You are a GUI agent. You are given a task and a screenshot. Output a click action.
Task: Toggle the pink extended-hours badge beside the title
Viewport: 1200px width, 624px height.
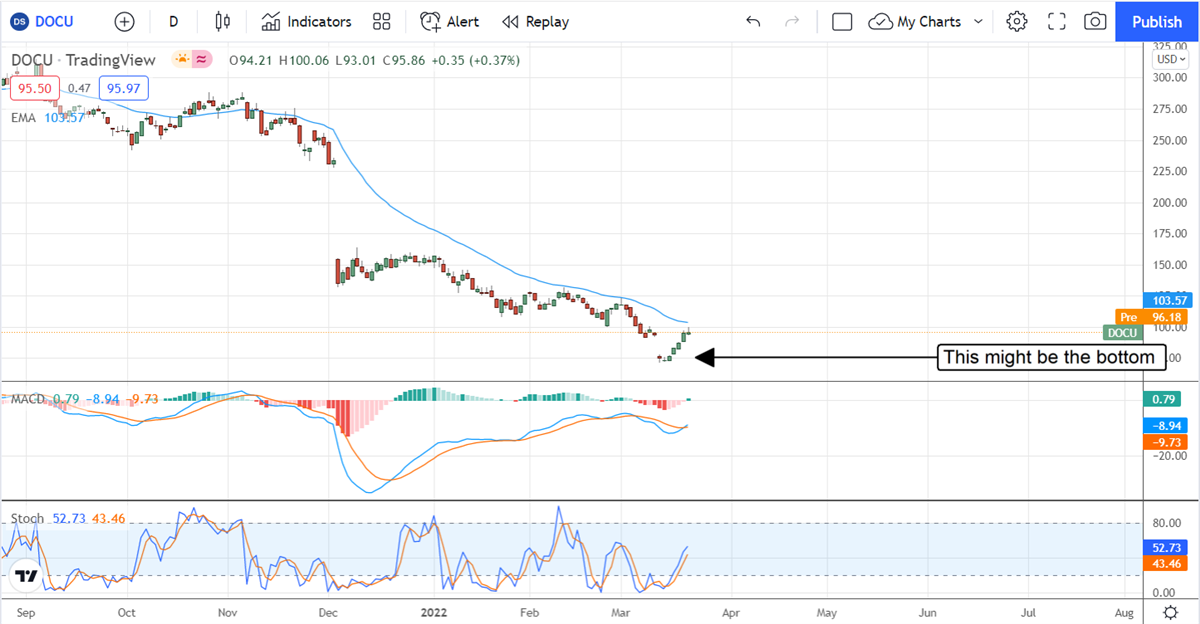[x=203, y=60]
